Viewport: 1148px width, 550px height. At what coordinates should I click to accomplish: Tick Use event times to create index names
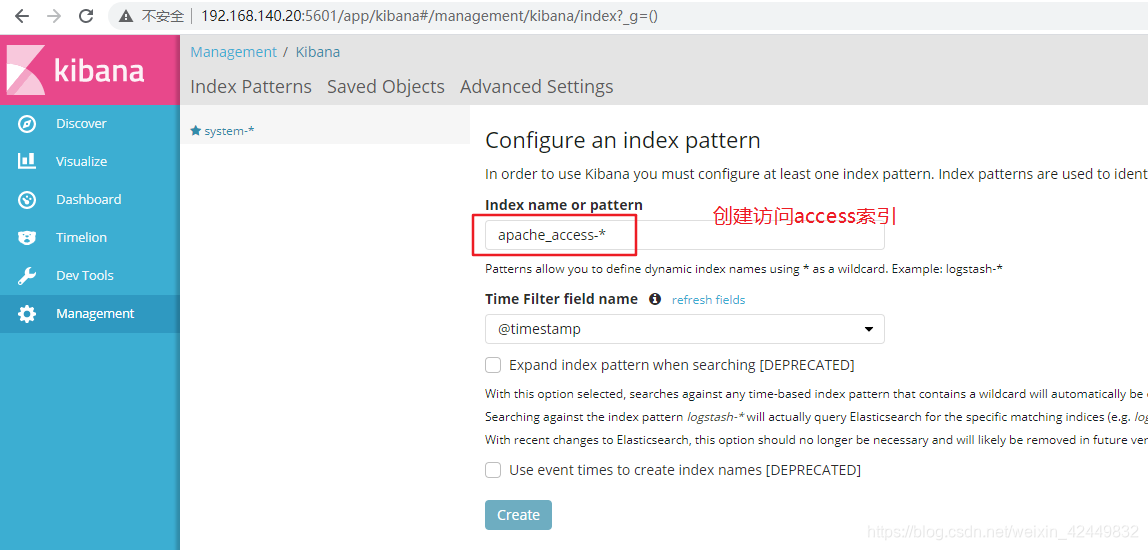click(x=493, y=469)
